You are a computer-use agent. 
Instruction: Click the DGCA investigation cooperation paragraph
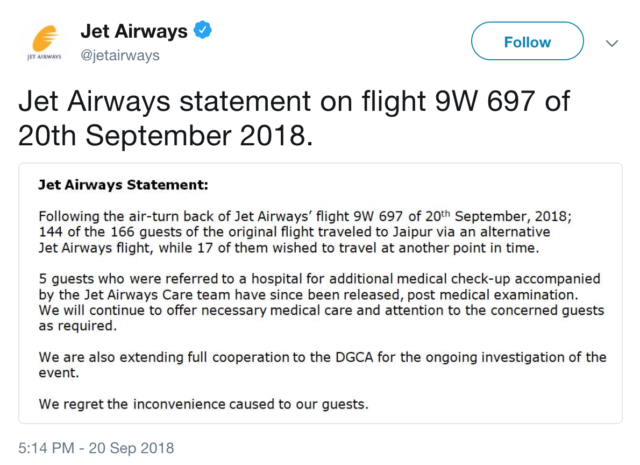[x=322, y=365]
